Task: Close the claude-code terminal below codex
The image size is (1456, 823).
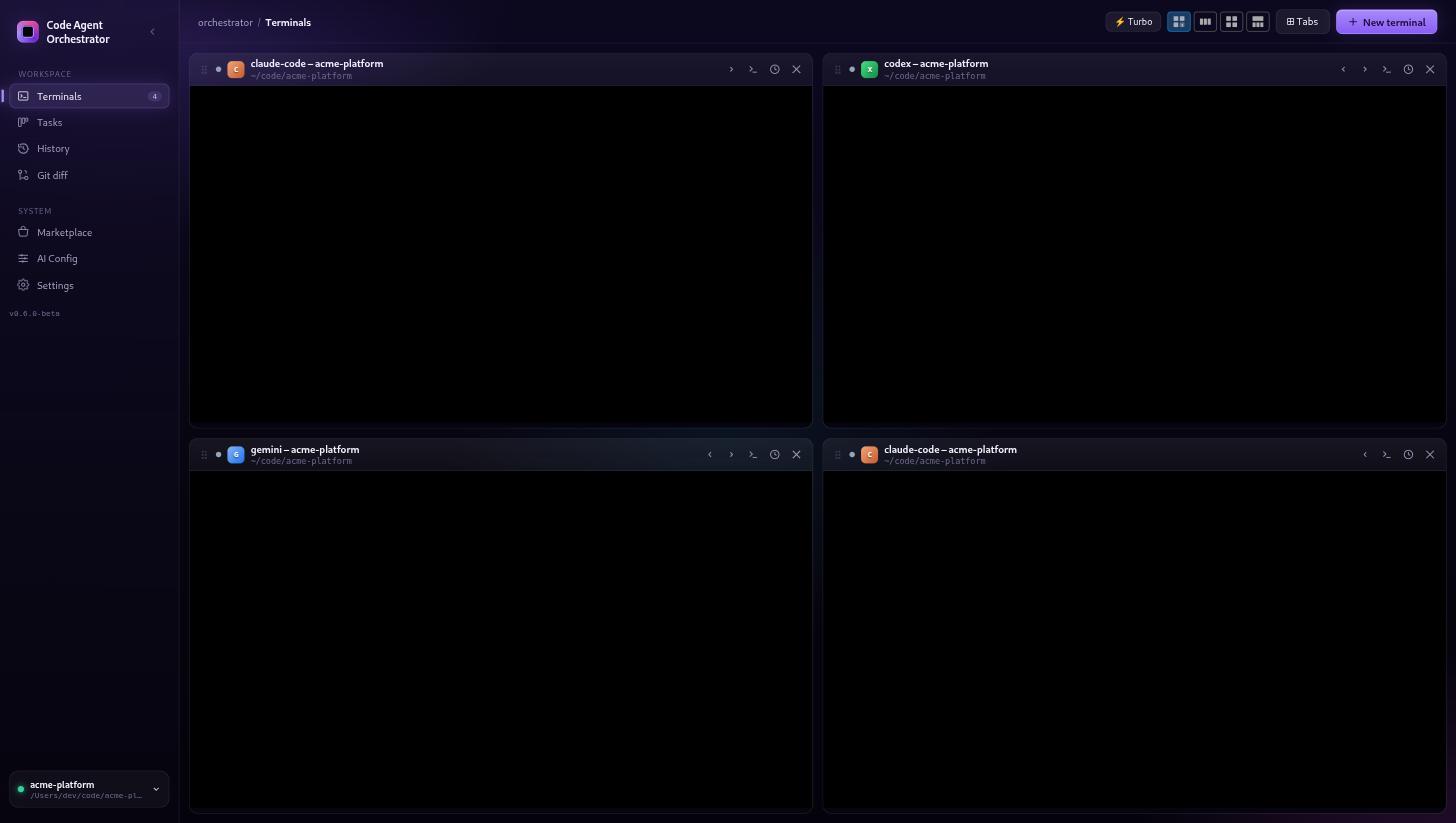Action: (x=1430, y=454)
